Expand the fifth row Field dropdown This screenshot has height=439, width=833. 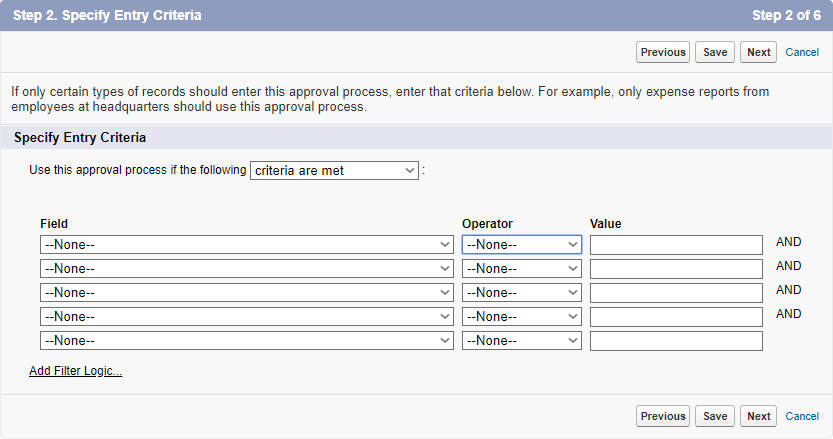247,341
